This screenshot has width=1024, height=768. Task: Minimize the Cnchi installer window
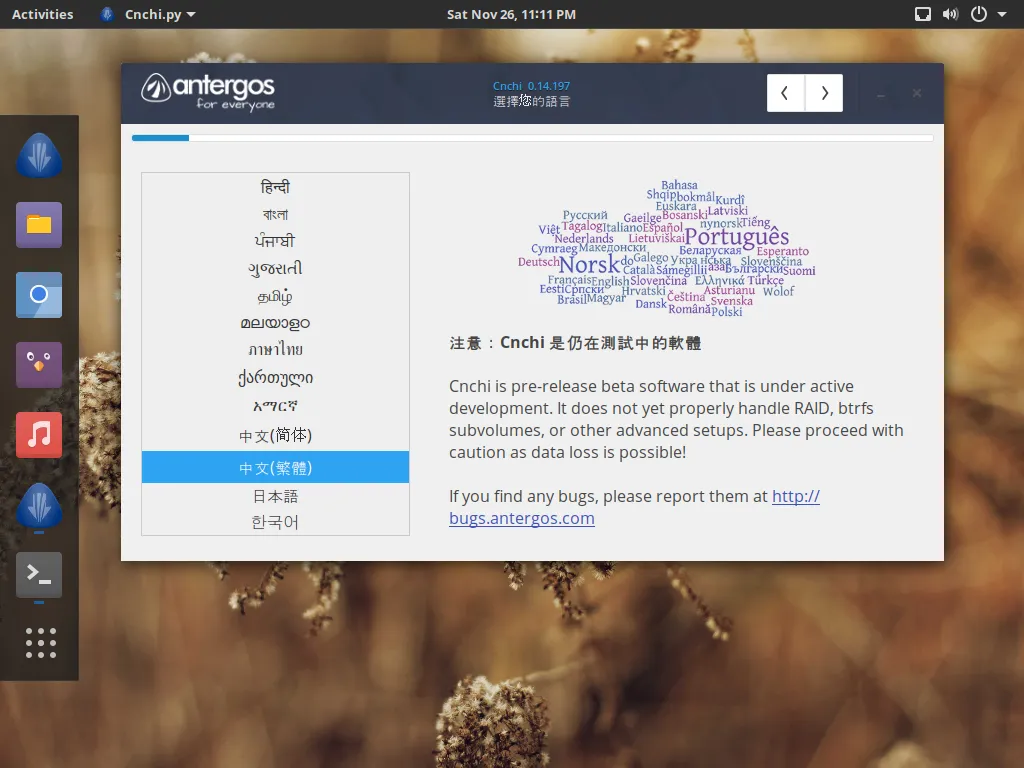point(880,94)
